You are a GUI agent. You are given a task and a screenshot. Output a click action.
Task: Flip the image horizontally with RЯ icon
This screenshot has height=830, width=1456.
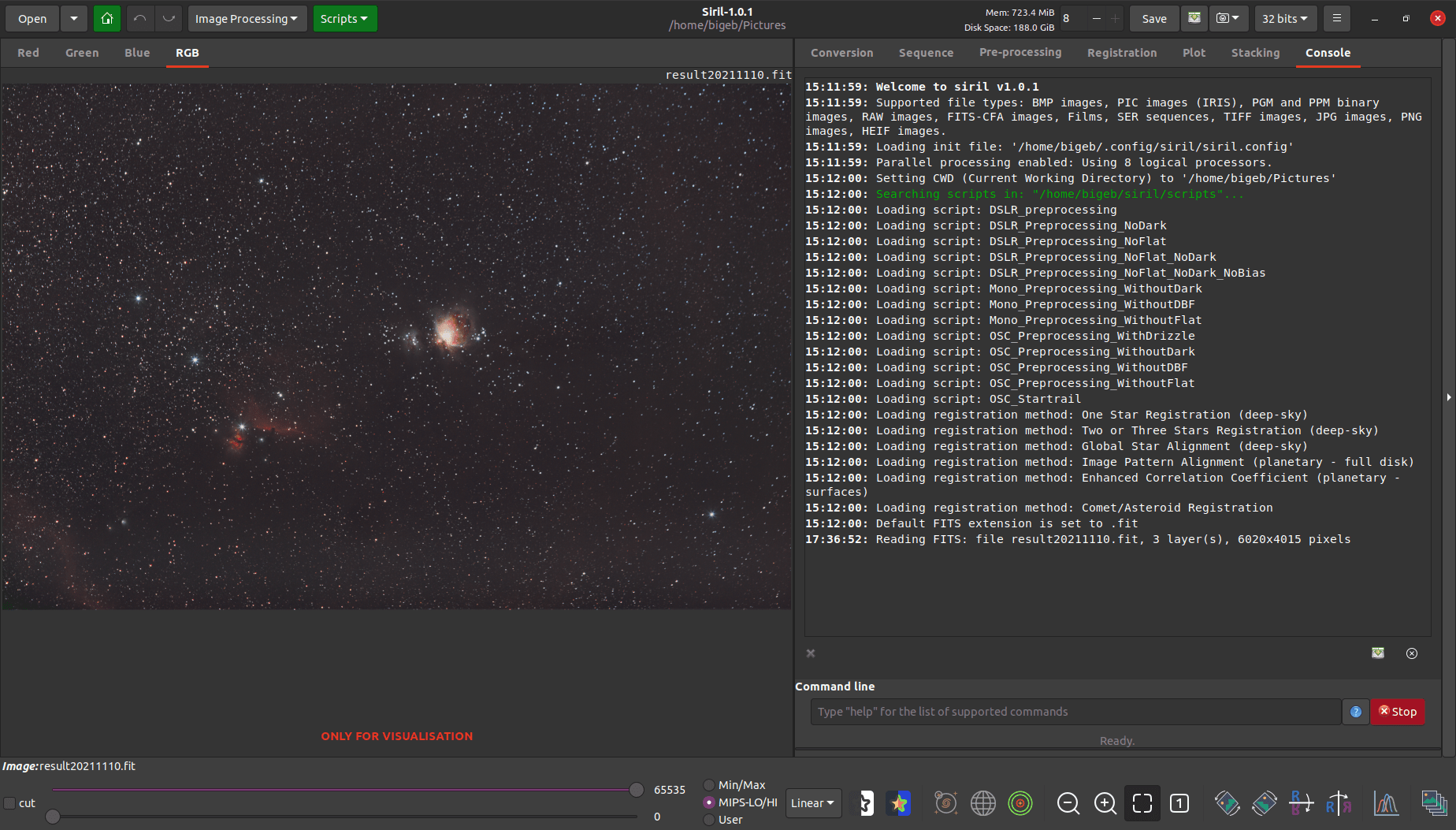pyautogui.click(x=1339, y=803)
